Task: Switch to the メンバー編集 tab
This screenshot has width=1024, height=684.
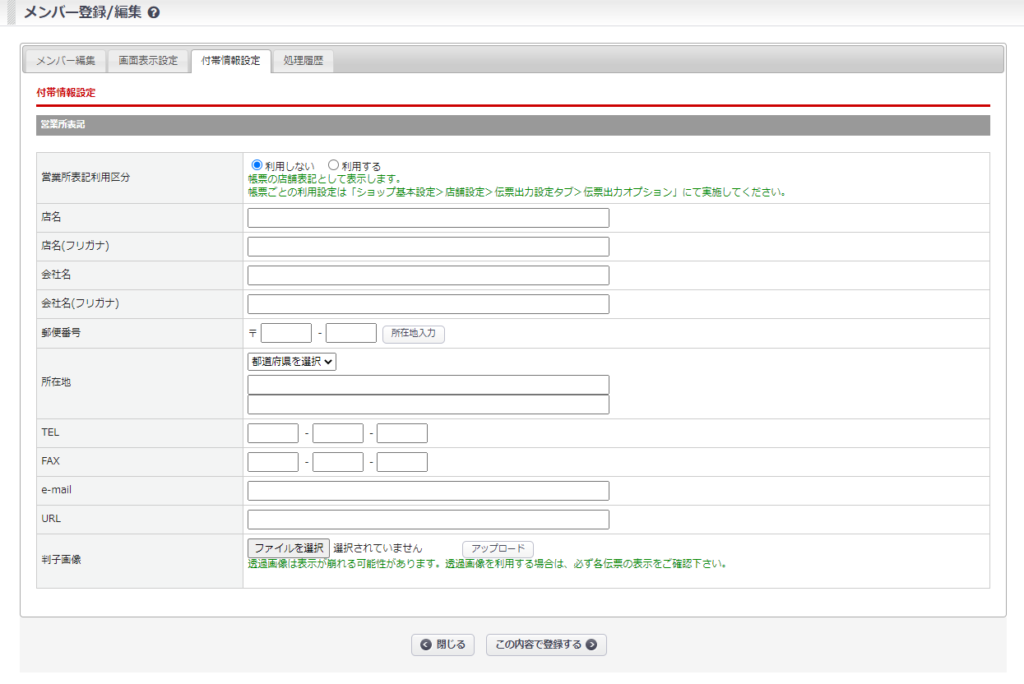Action: coord(65,61)
